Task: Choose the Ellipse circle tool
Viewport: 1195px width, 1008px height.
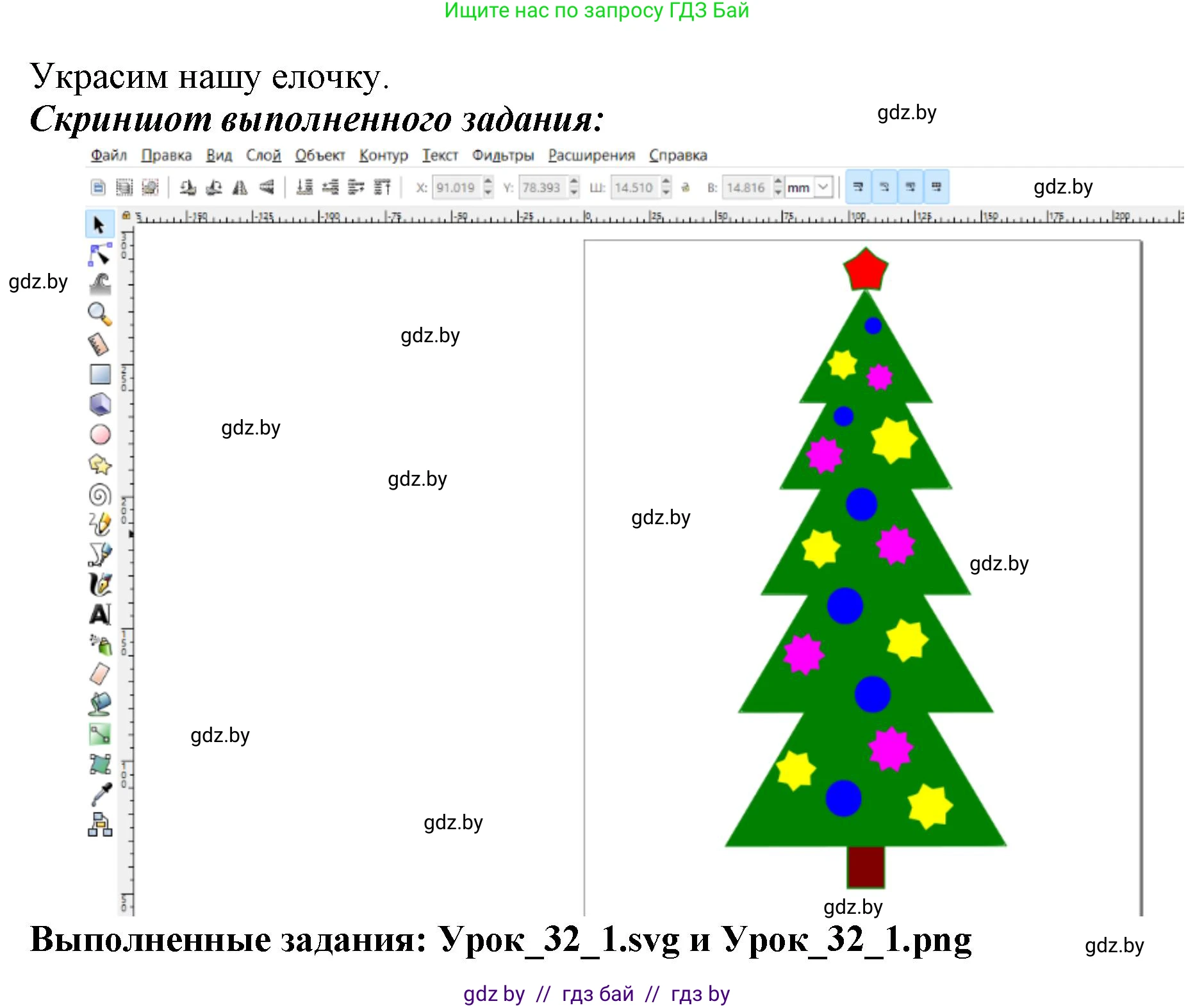Action: tap(100, 434)
